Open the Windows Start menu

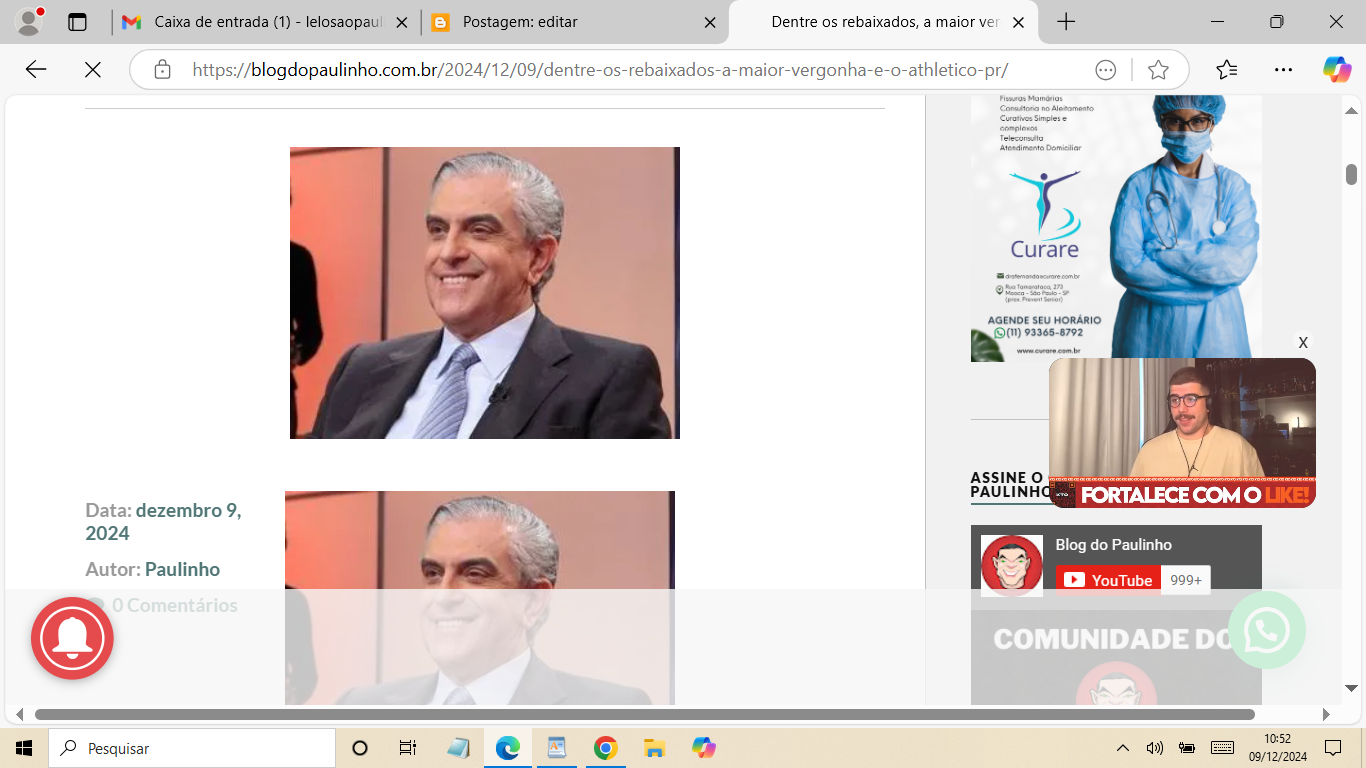(x=24, y=748)
